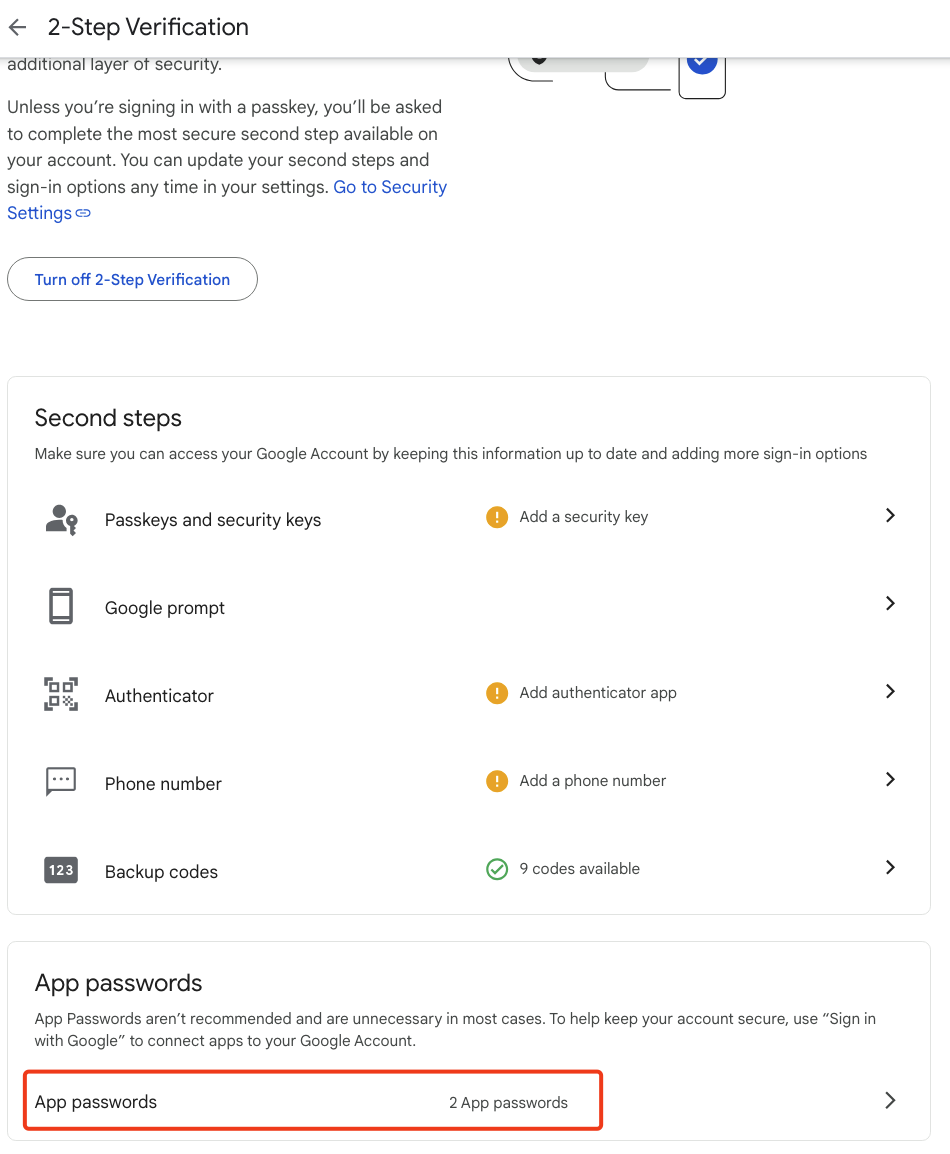The image size is (950, 1154).
Task: Open the Go to Security Settings link
Action: (227, 200)
